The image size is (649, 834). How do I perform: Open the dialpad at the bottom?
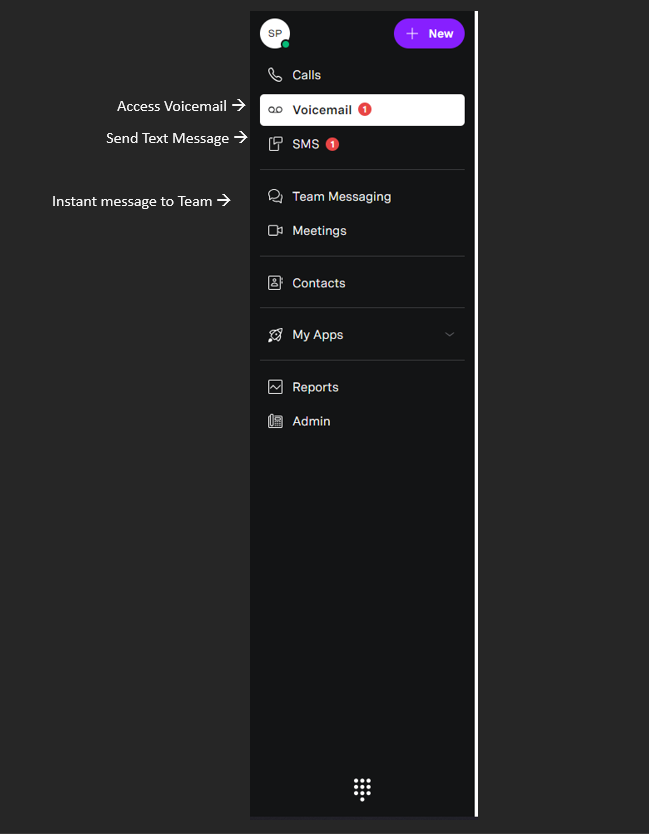coord(362,789)
